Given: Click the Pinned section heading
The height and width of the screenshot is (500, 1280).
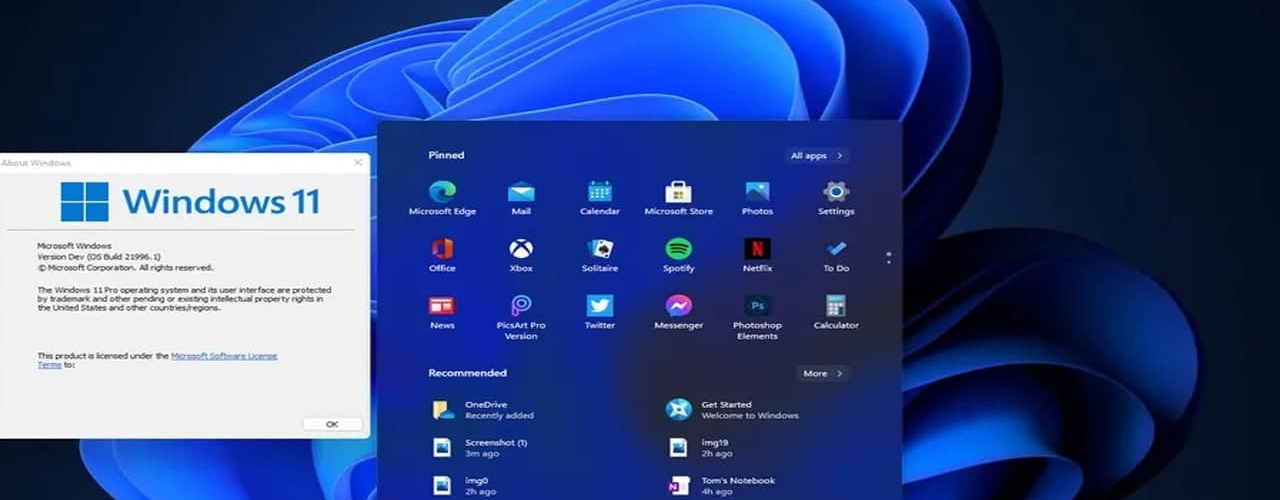Looking at the screenshot, I should (446, 155).
